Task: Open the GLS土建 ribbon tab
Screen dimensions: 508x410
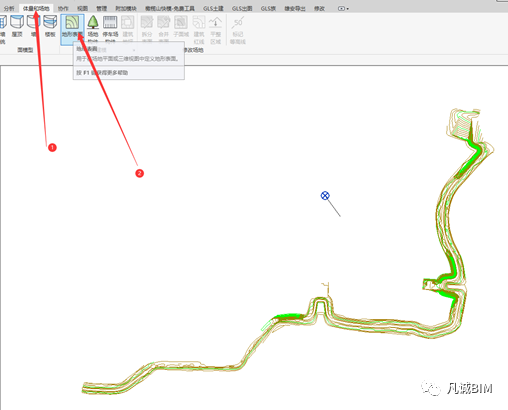Action: click(213, 8)
